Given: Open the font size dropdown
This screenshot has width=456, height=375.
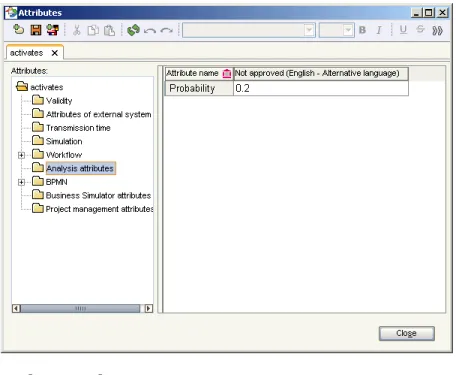Looking at the screenshot, I should [348, 30].
